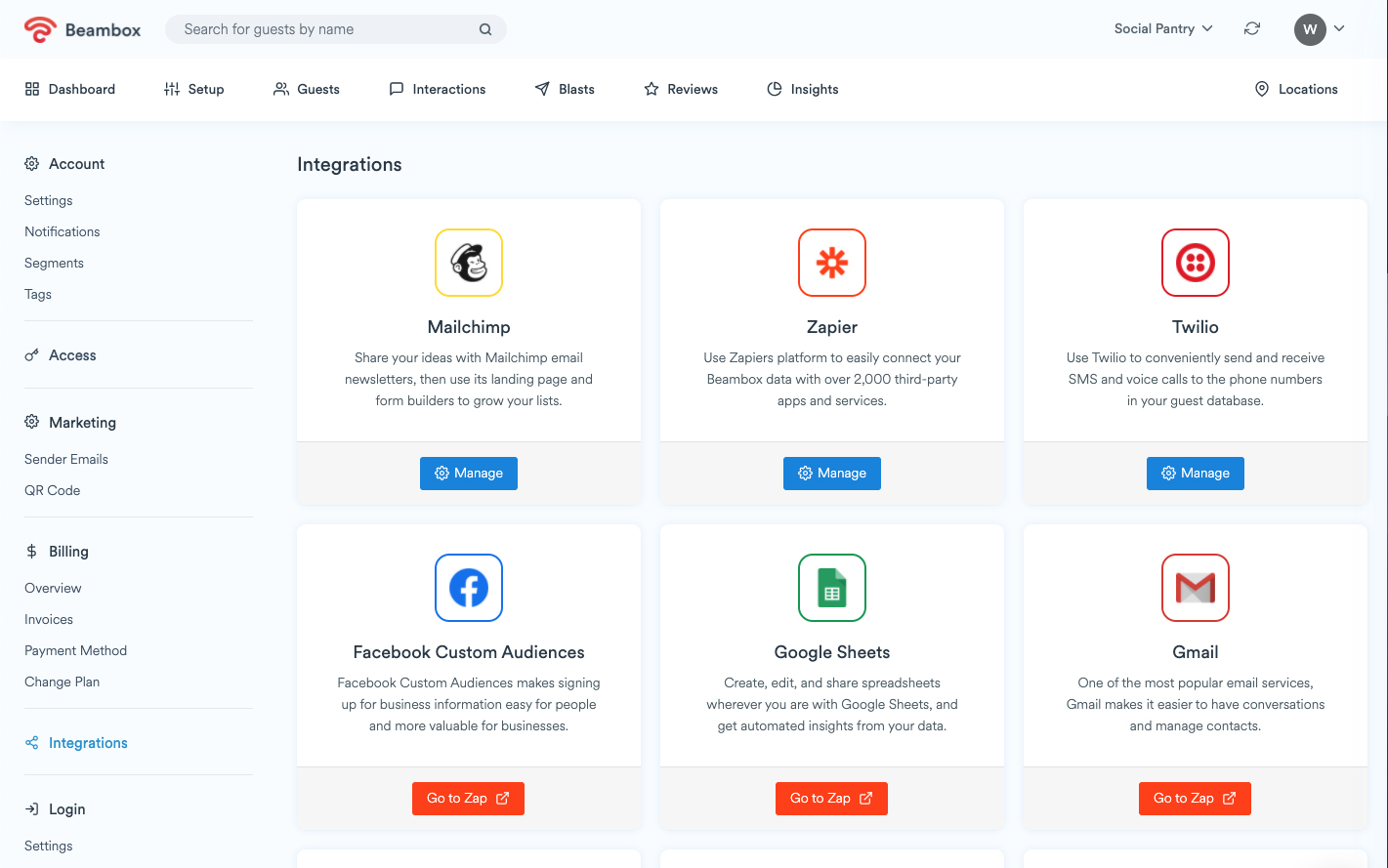Click the Login arrow icon
Image resolution: width=1388 pixels, height=868 pixels.
[x=32, y=809]
